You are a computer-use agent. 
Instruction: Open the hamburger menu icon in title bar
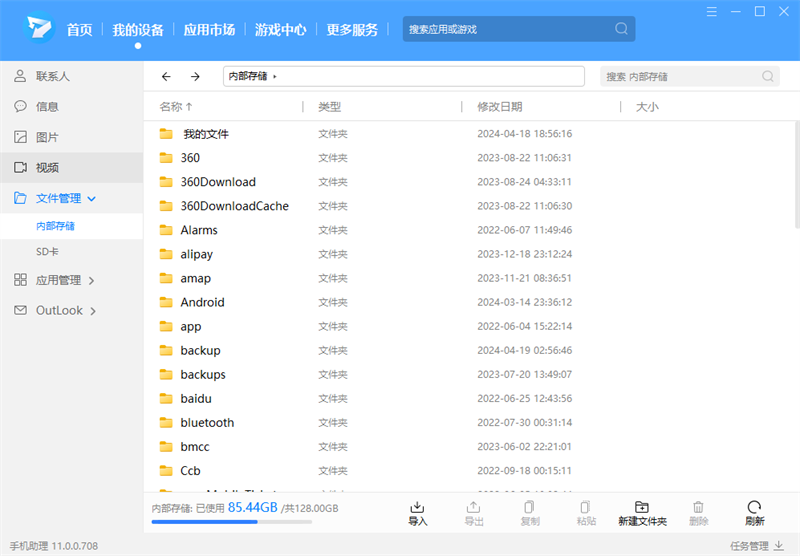712,12
